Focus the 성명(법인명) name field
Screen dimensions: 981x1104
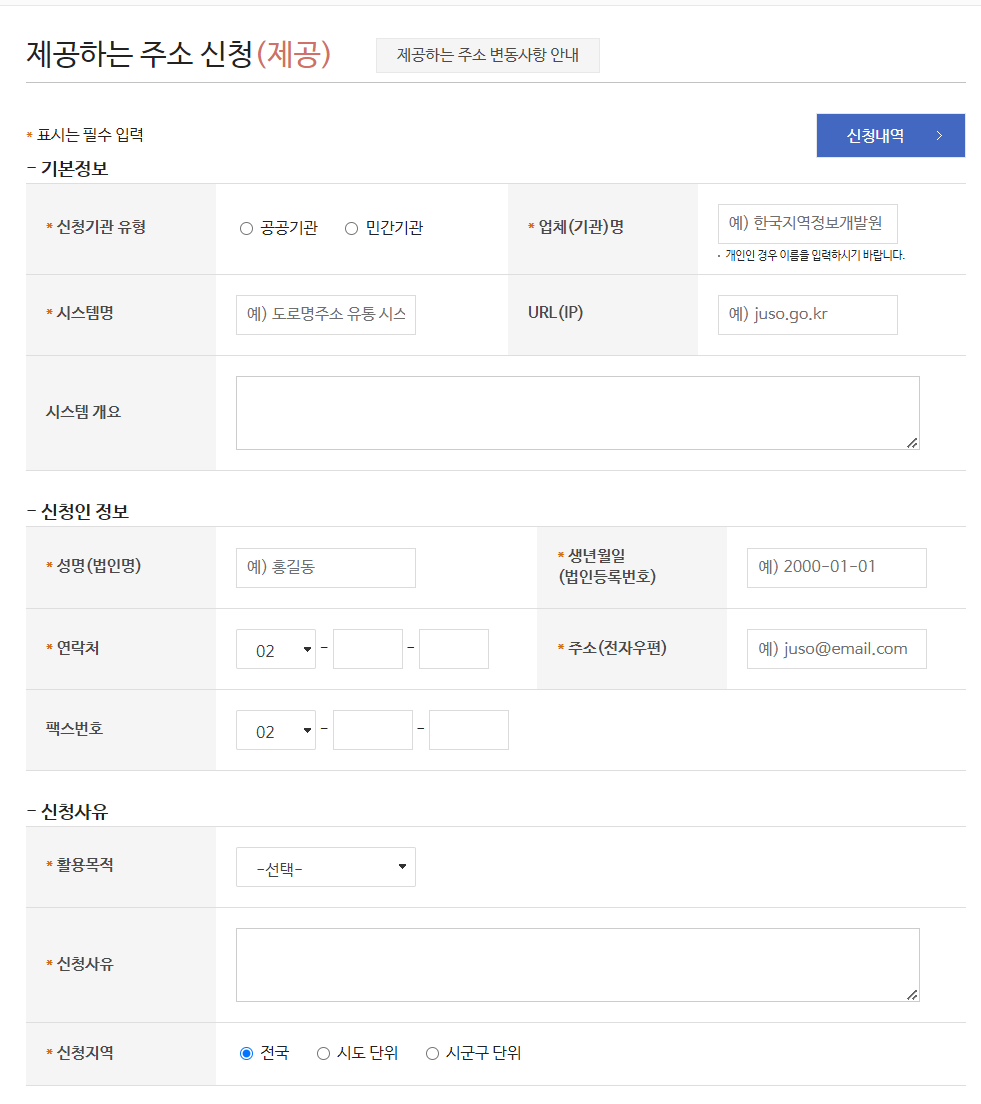coord(326,567)
